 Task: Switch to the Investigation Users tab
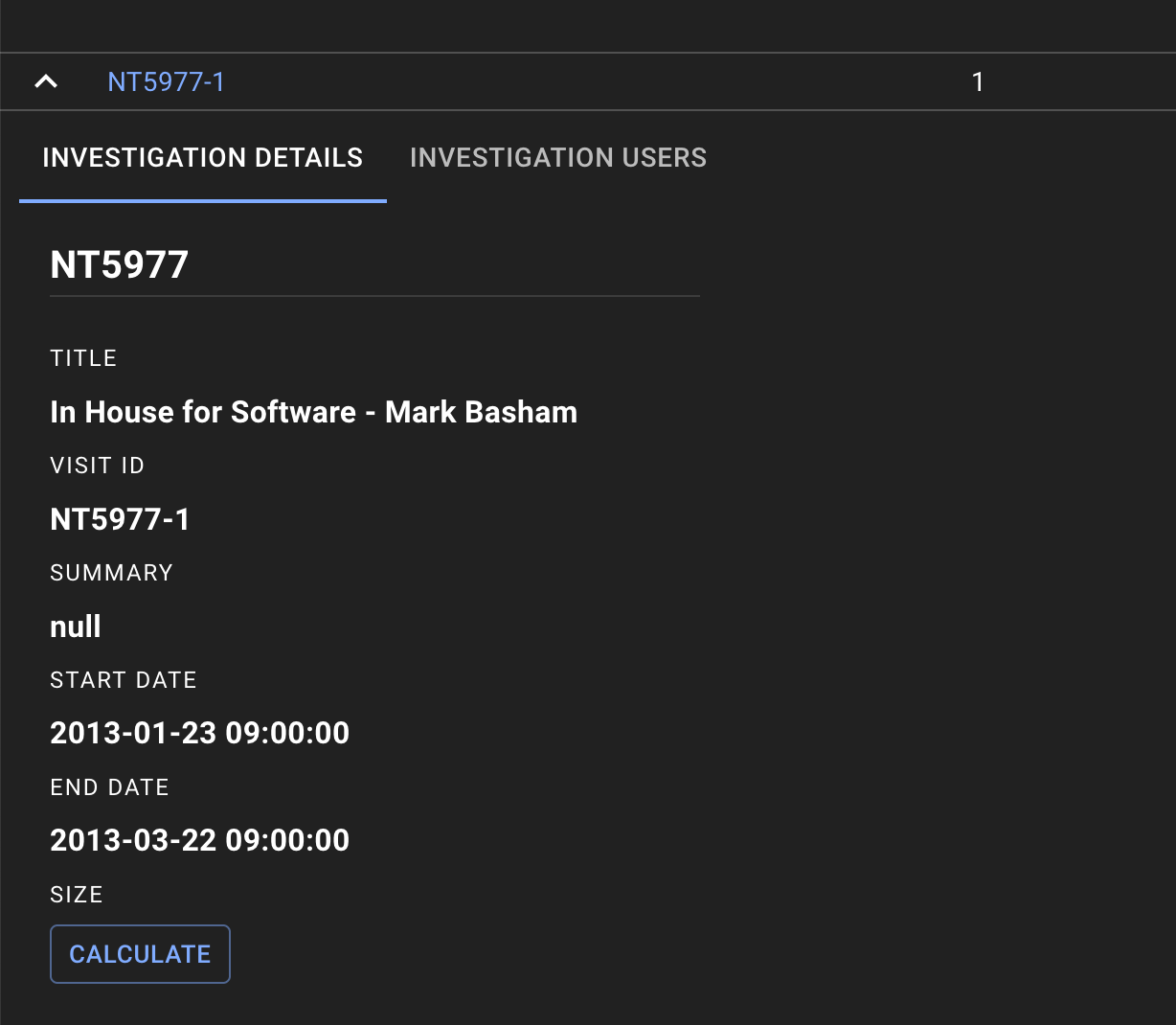coord(558,157)
